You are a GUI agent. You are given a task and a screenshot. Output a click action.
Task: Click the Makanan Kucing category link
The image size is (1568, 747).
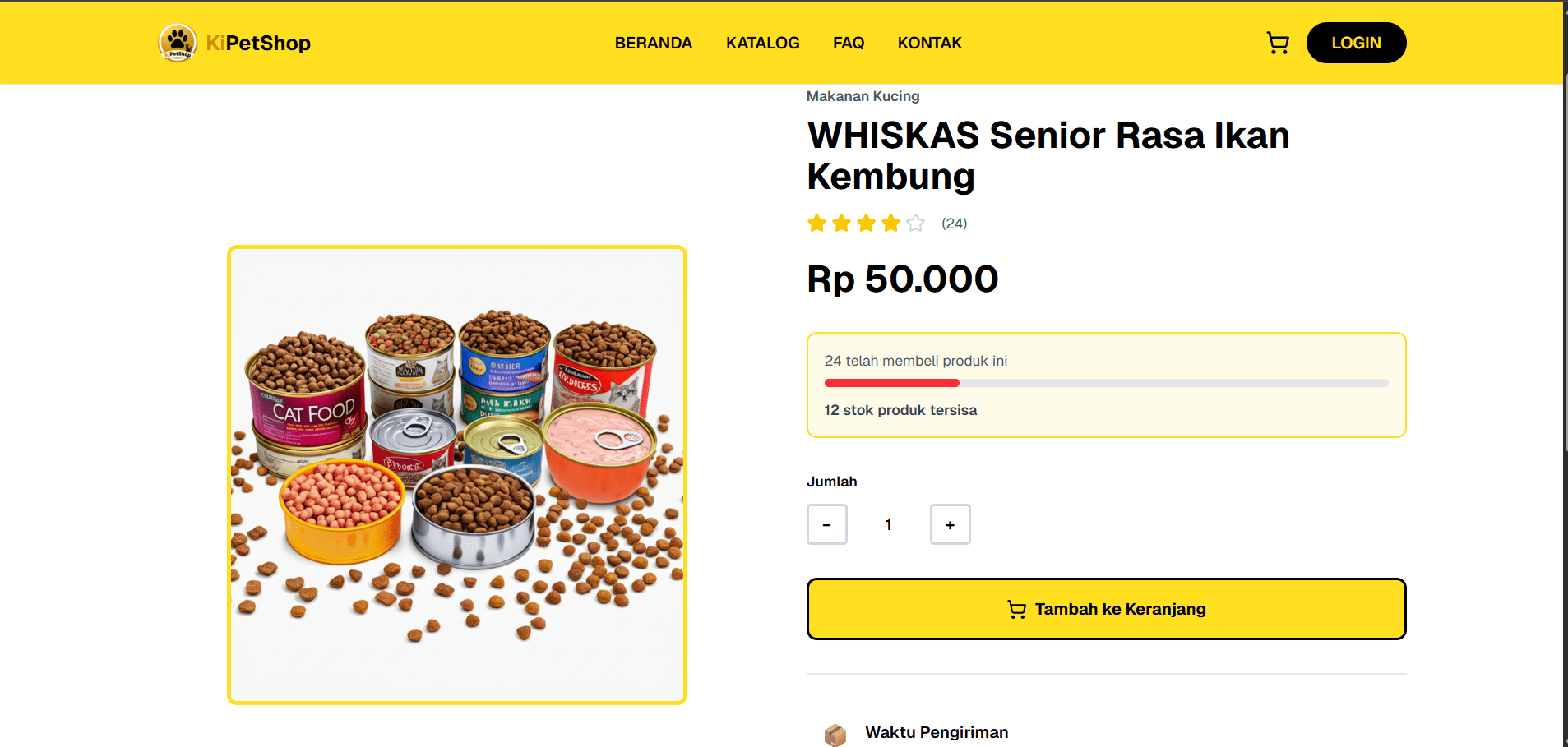863,96
